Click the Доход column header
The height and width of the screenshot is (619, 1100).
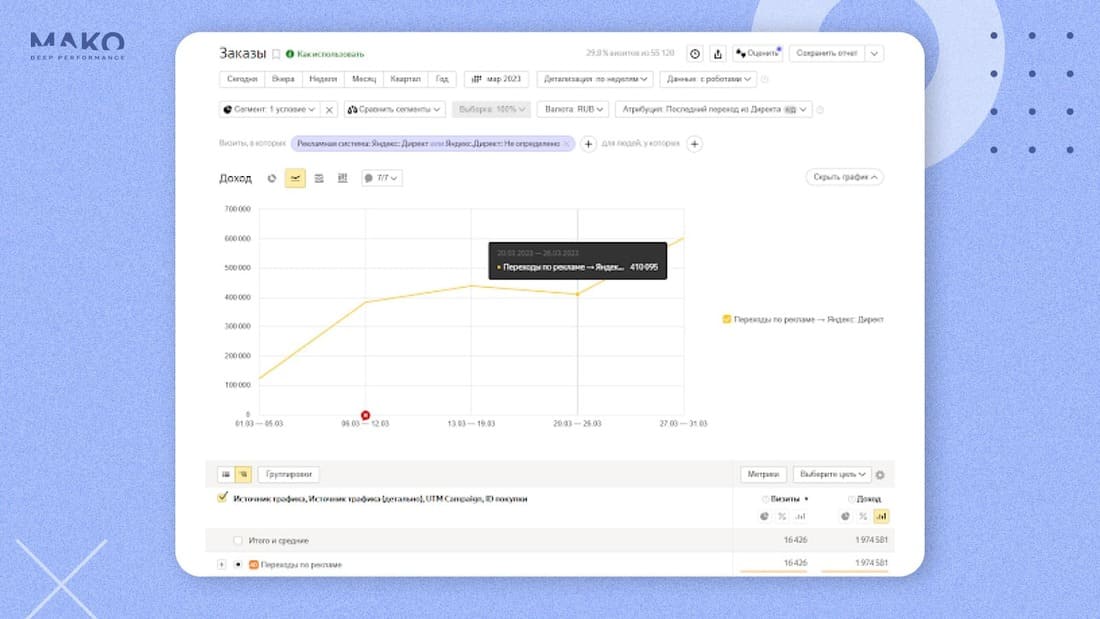[x=868, y=499]
